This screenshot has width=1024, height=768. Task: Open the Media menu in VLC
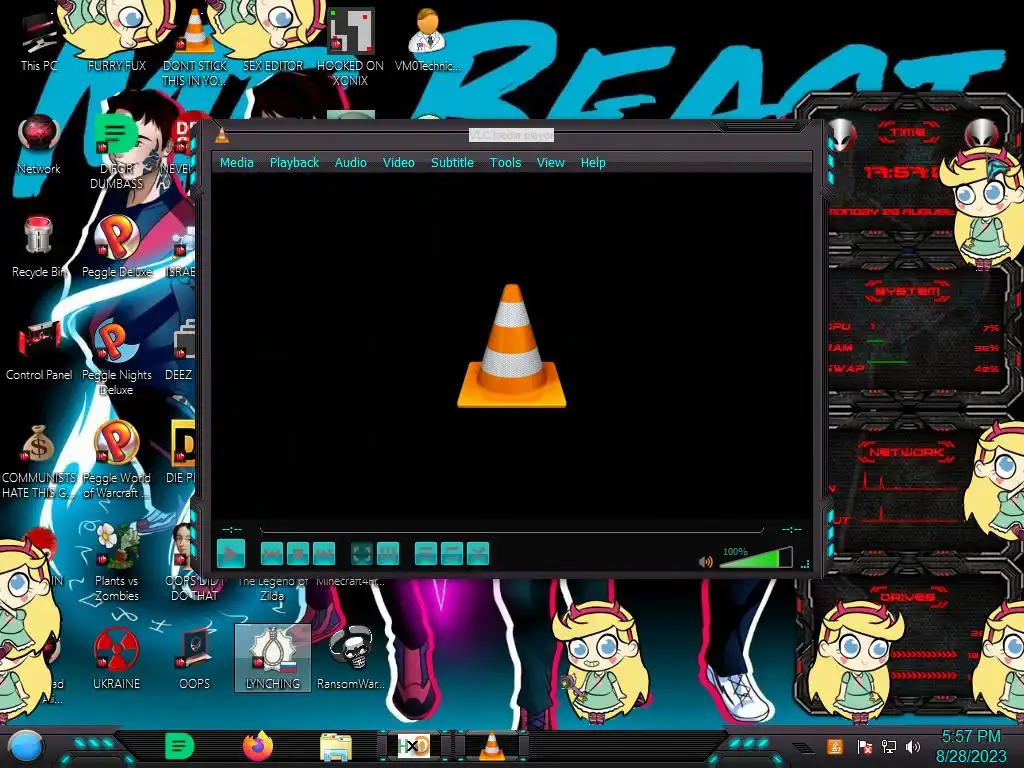(x=236, y=163)
